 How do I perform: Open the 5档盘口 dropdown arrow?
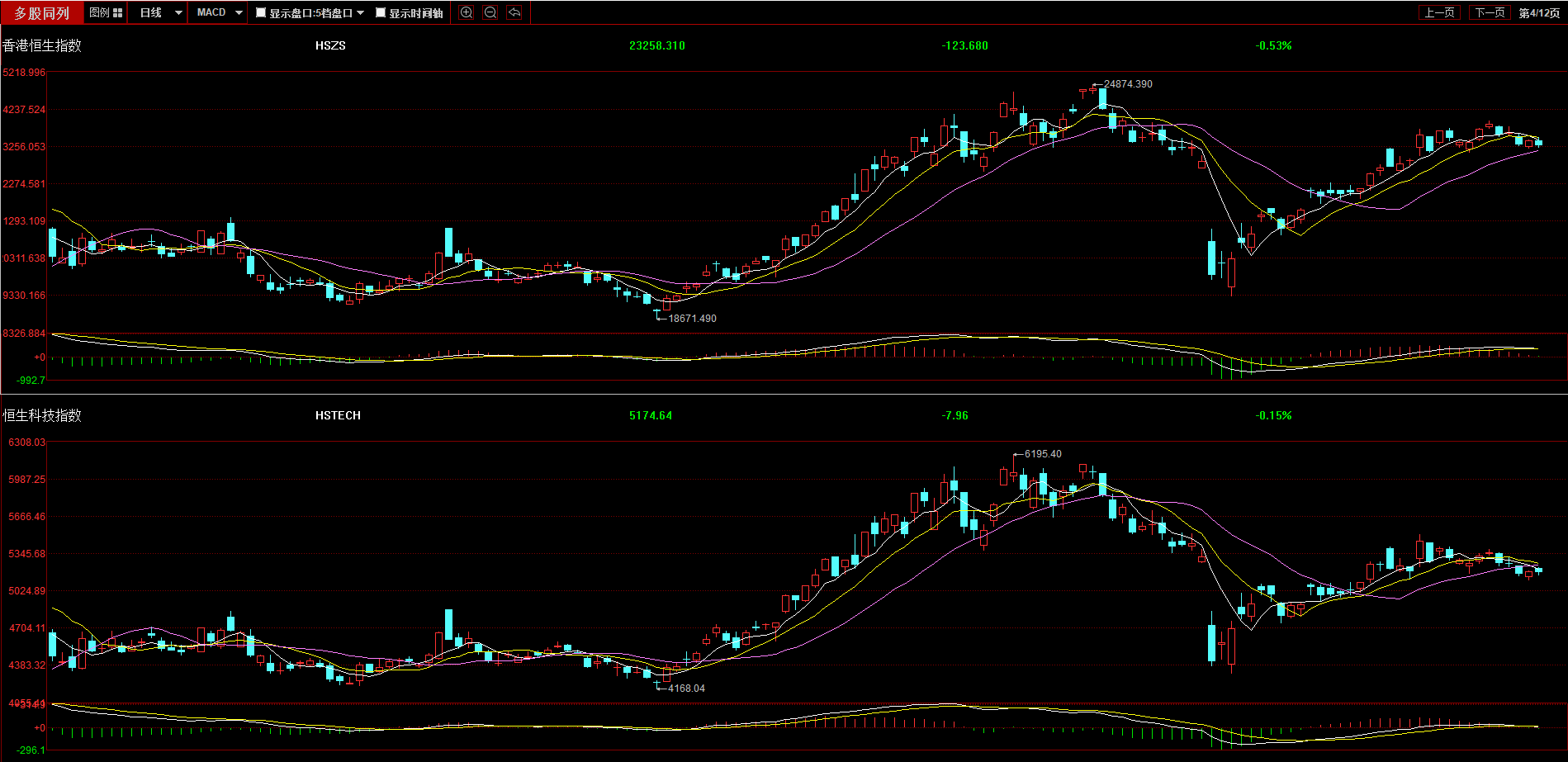360,13
